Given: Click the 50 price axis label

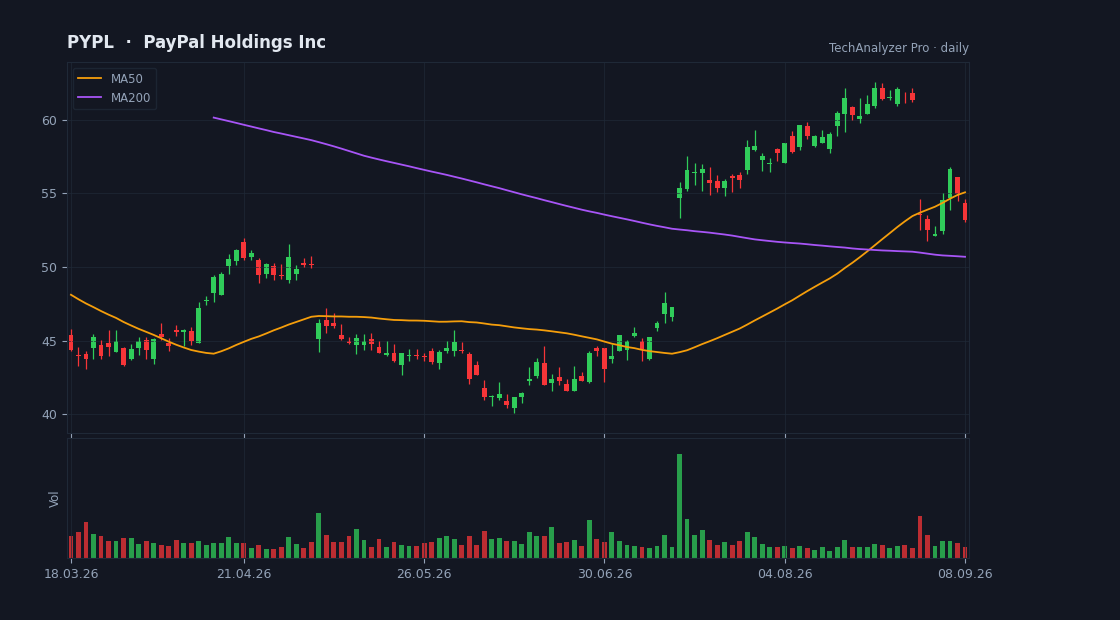Looking at the screenshot, I should point(49,268).
